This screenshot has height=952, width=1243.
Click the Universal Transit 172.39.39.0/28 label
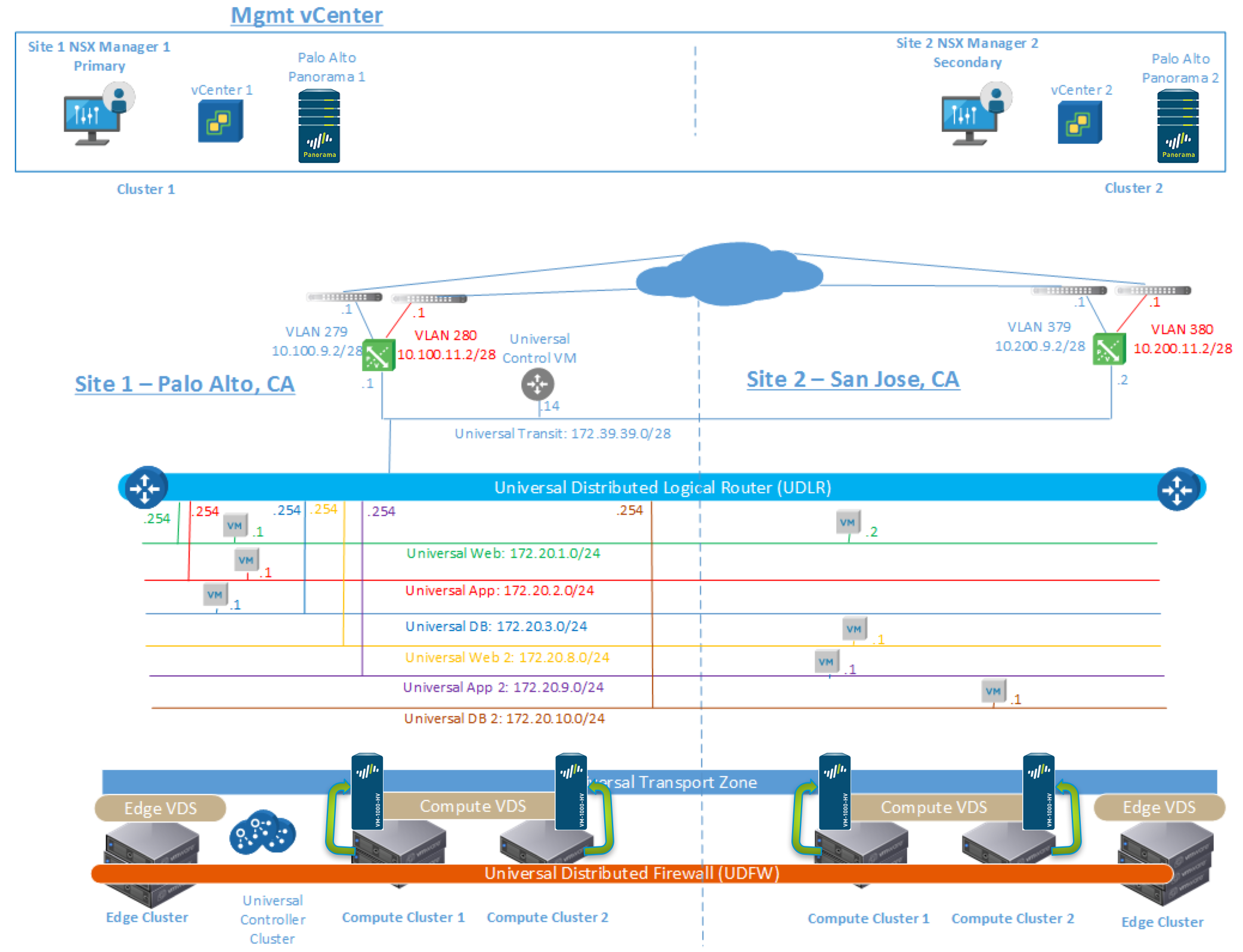point(561,434)
